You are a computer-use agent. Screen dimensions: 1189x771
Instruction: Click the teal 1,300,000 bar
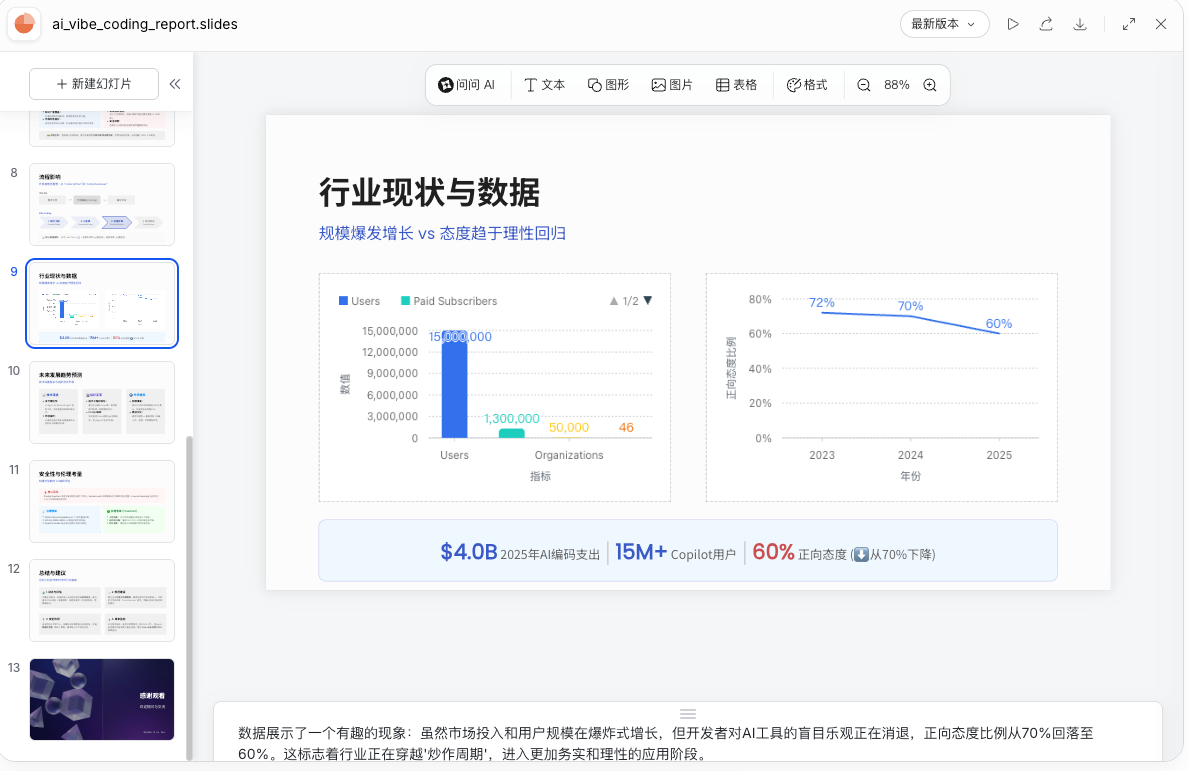click(x=511, y=434)
